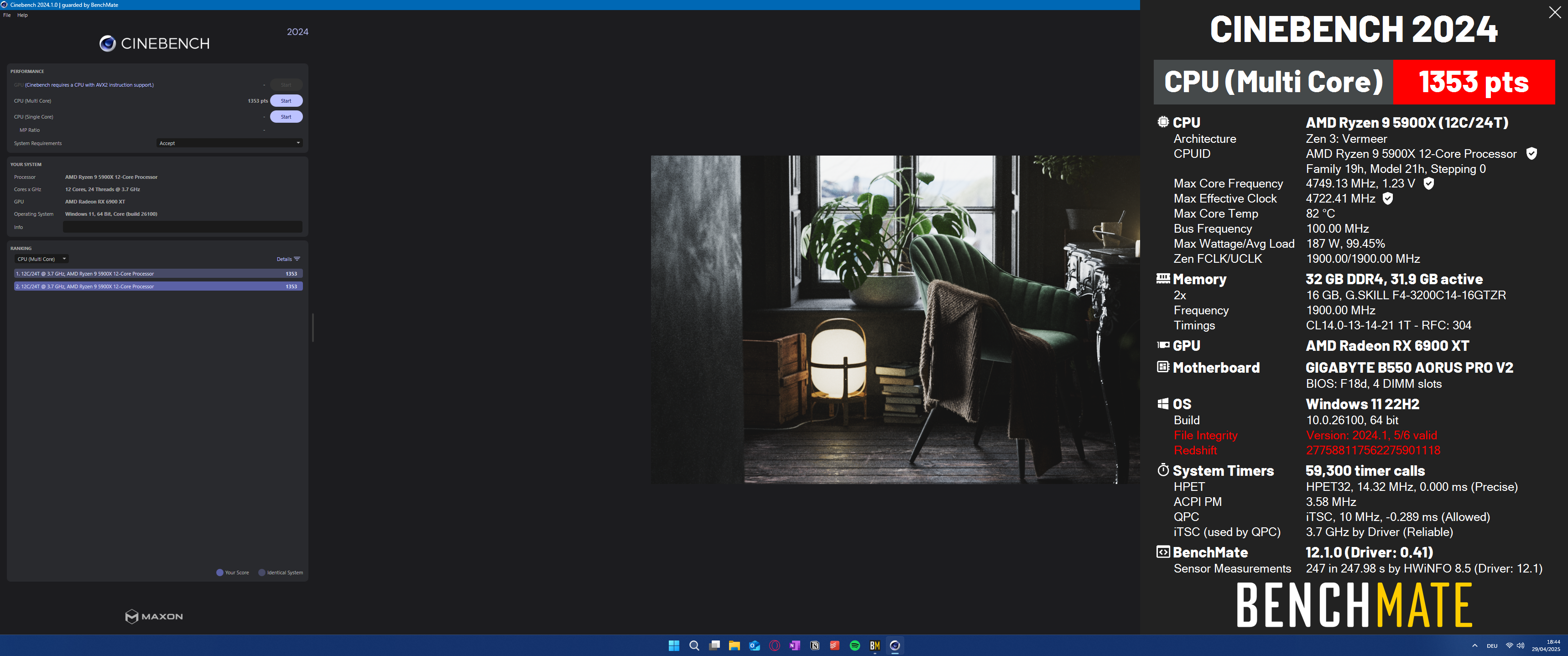This screenshot has height=656, width=1568.
Task: Open the File menu
Action: pyautogui.click(x=7, y=15)
